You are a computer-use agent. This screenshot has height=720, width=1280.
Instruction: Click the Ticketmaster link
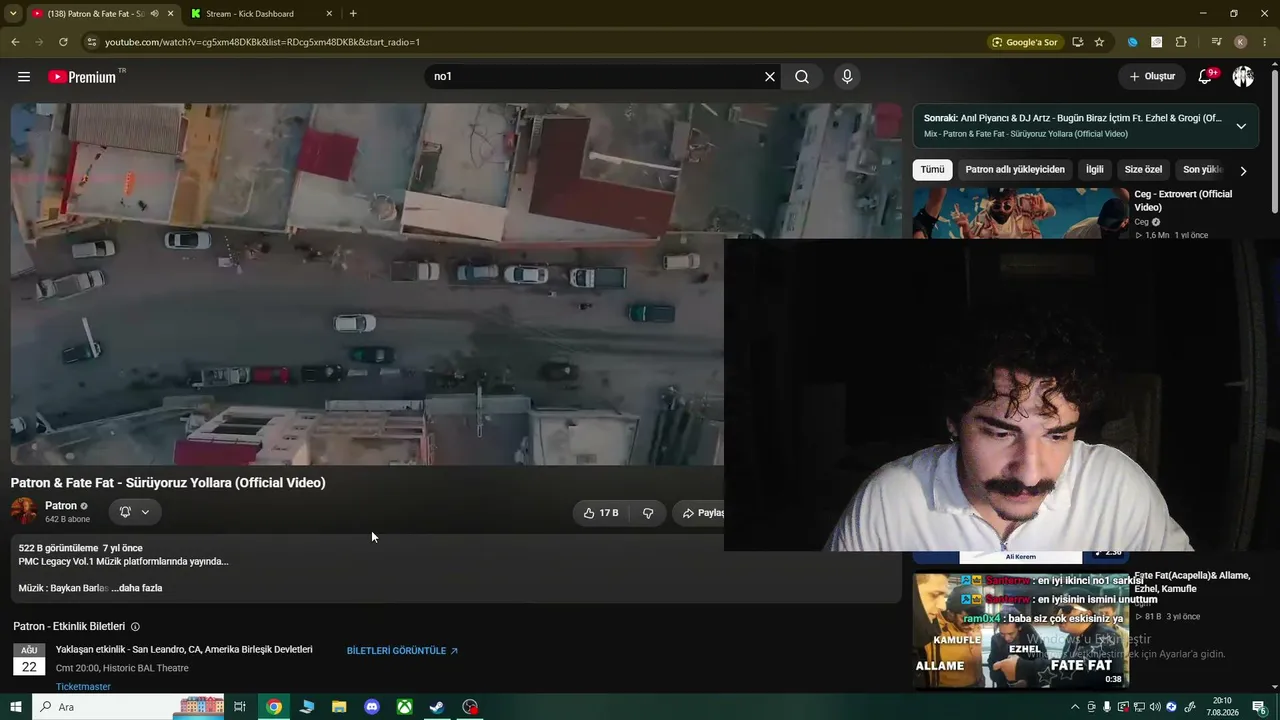83,687
